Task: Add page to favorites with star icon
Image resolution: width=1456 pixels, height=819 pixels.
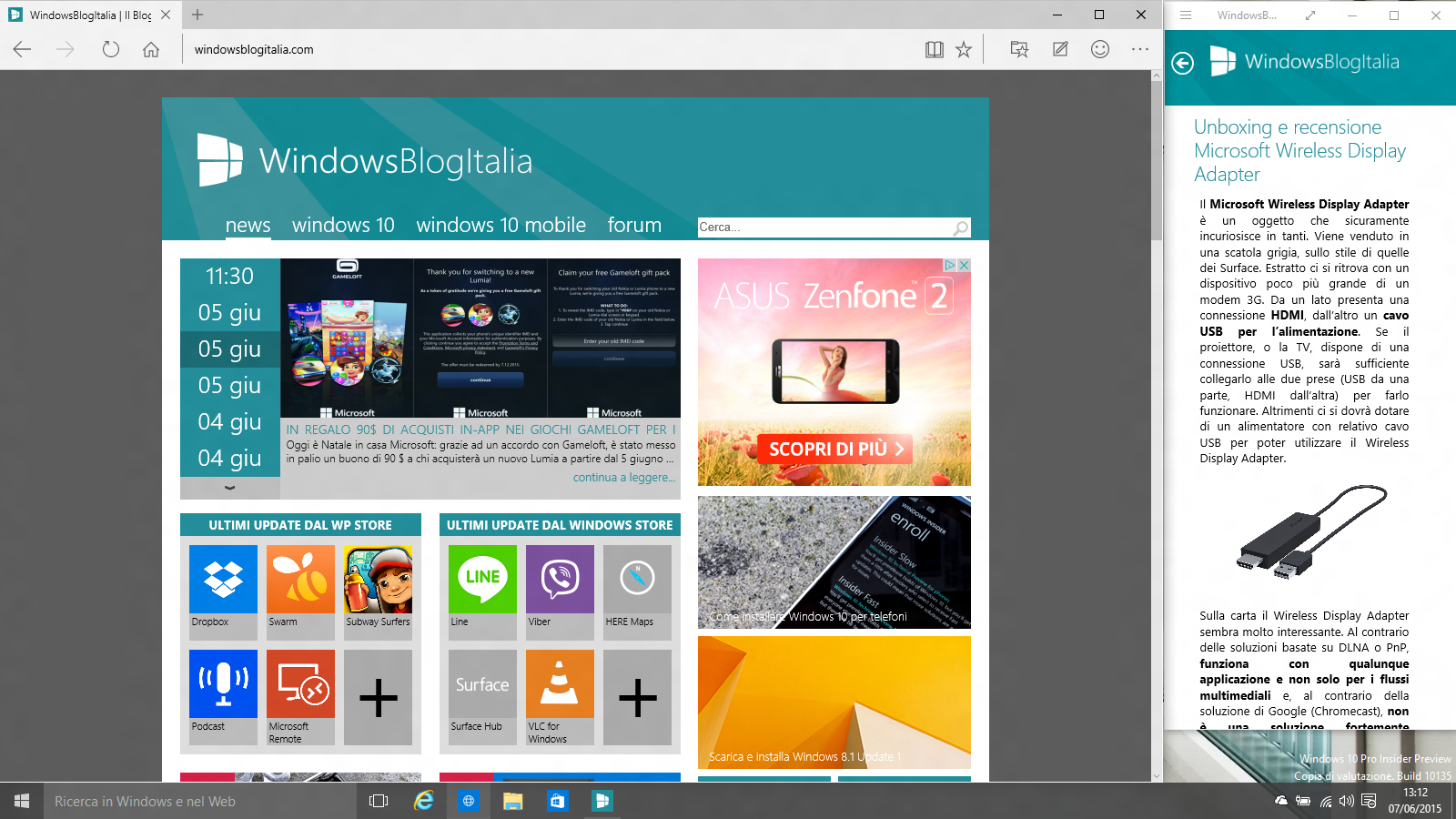Action: click(964, 49)
